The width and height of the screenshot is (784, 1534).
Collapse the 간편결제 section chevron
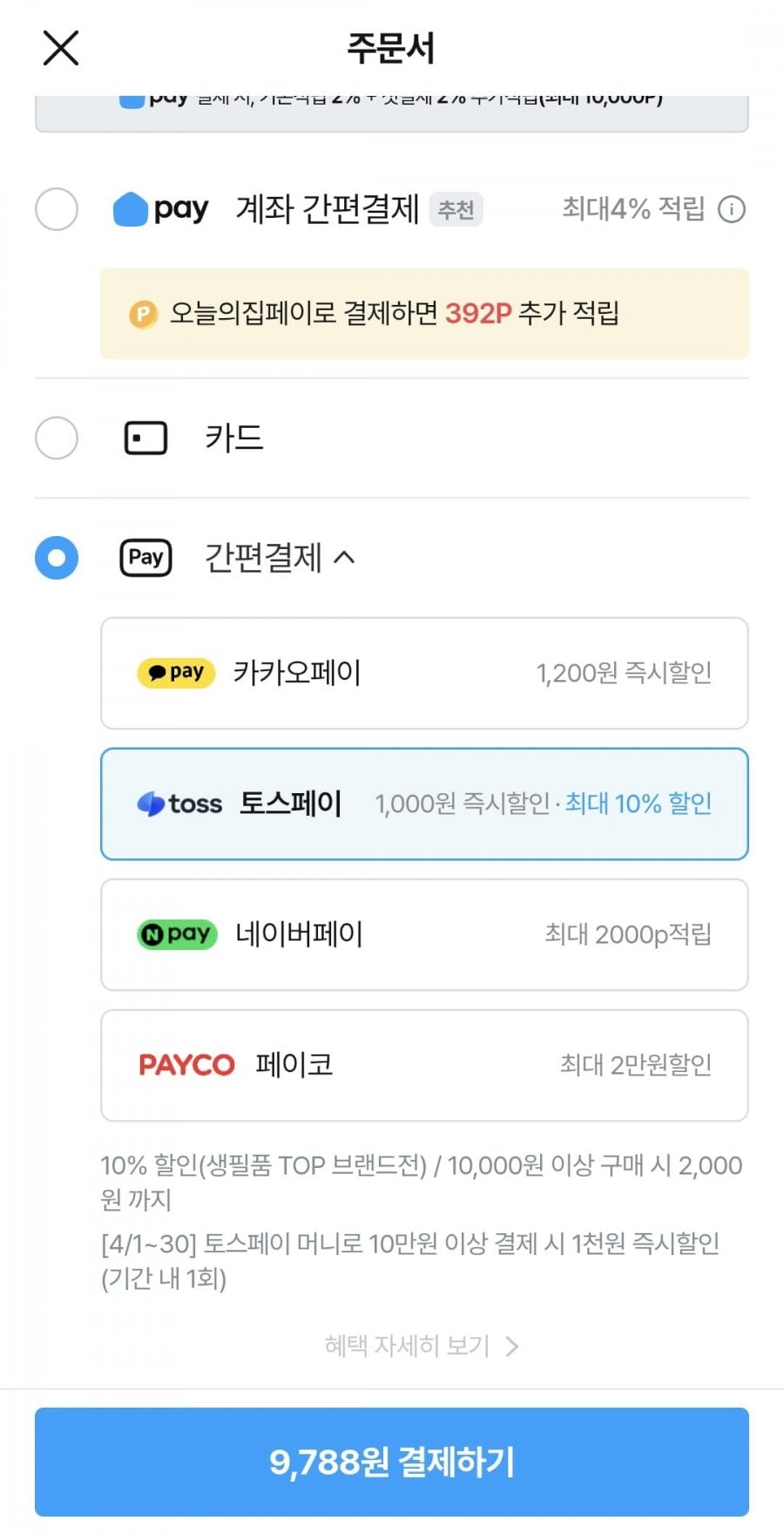click(x=345, y=558)
